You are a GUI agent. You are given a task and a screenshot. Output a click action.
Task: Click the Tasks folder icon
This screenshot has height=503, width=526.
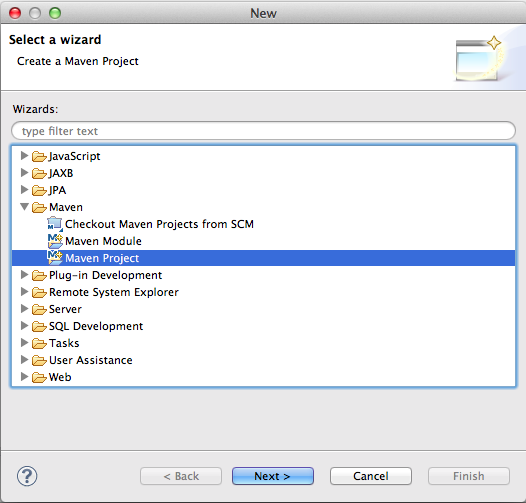(39, 343)
